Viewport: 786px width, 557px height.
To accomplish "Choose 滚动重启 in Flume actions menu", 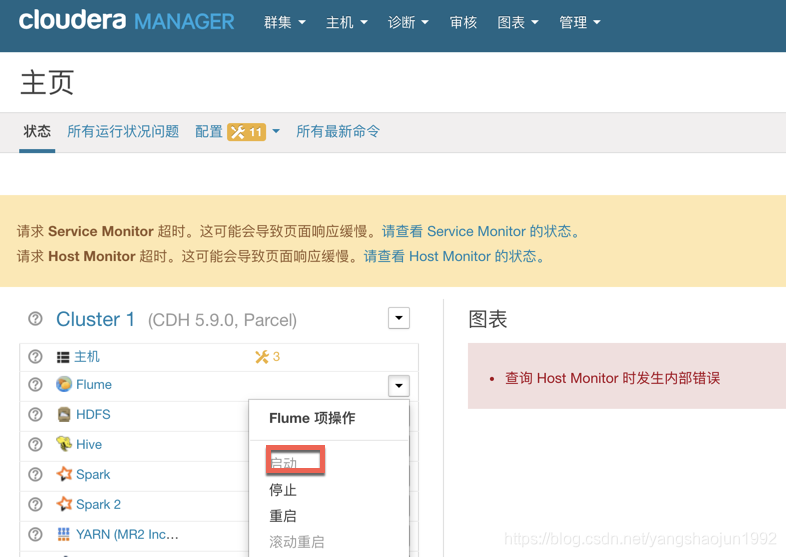I will [x=297, y=542].
